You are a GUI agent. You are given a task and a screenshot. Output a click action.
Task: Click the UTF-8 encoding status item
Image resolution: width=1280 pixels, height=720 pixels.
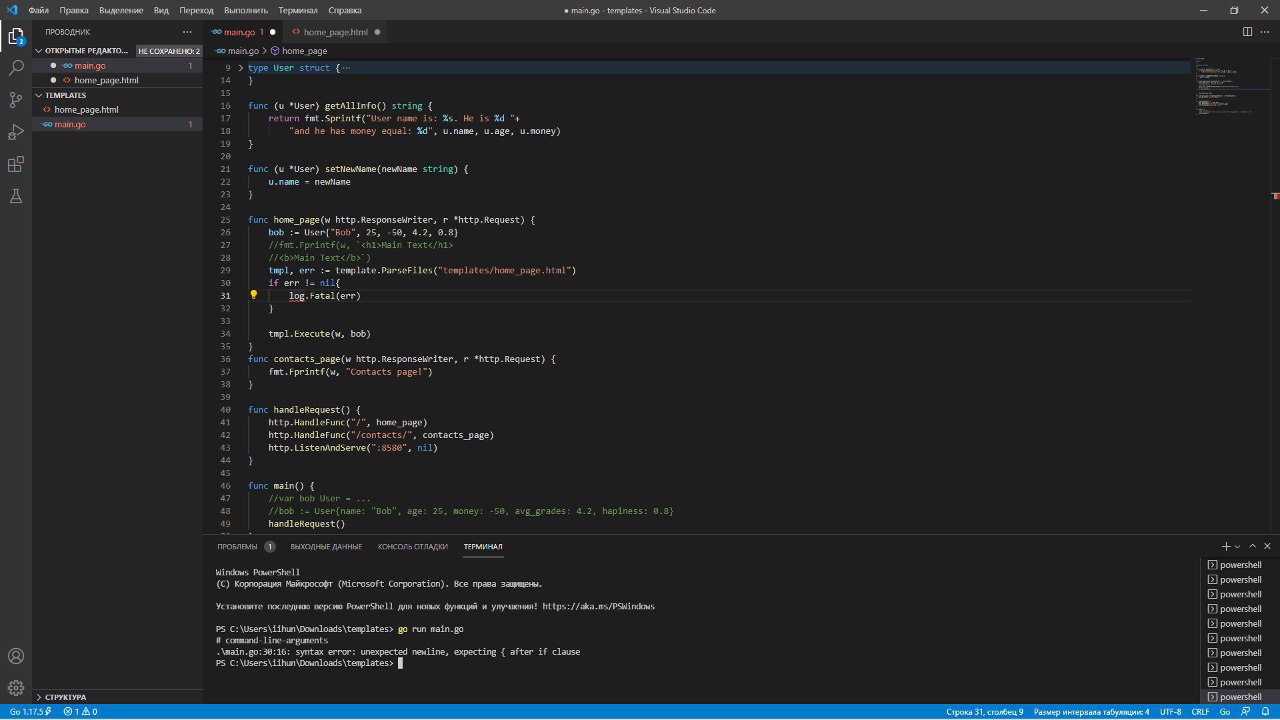[x=1171, y=712]
